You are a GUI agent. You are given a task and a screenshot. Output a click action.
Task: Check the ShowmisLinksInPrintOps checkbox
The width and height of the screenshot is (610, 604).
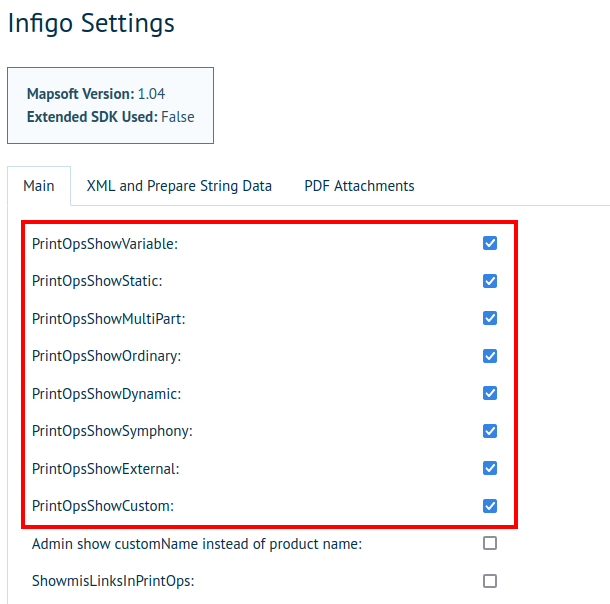490,581
